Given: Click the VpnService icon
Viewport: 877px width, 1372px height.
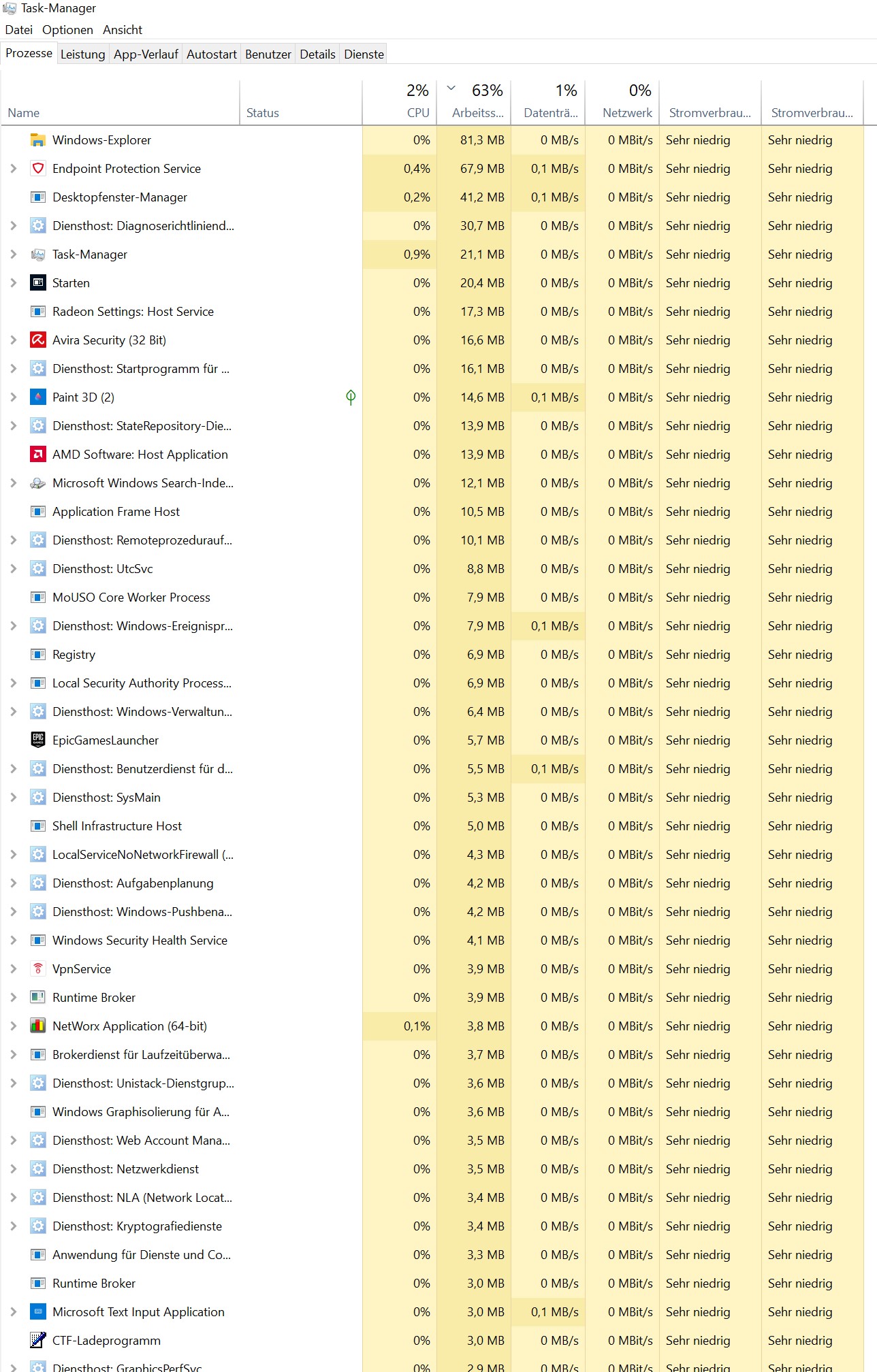Looking at the screenshot, I should tap(38, 969).
